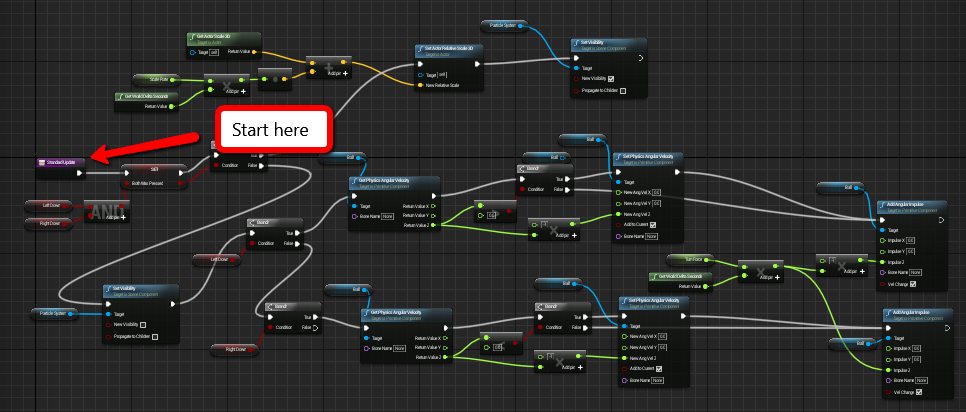Select the Particle System variable feeding upper Set Visibility
Screen dimensions: 966x412
505,25
